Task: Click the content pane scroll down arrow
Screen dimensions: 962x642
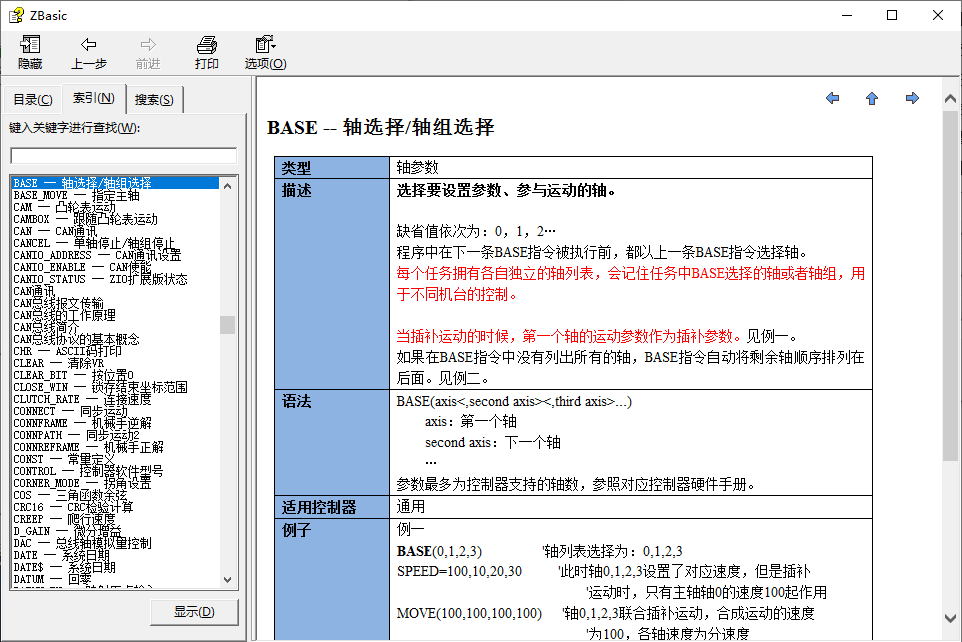Action: tap(950, 618)
